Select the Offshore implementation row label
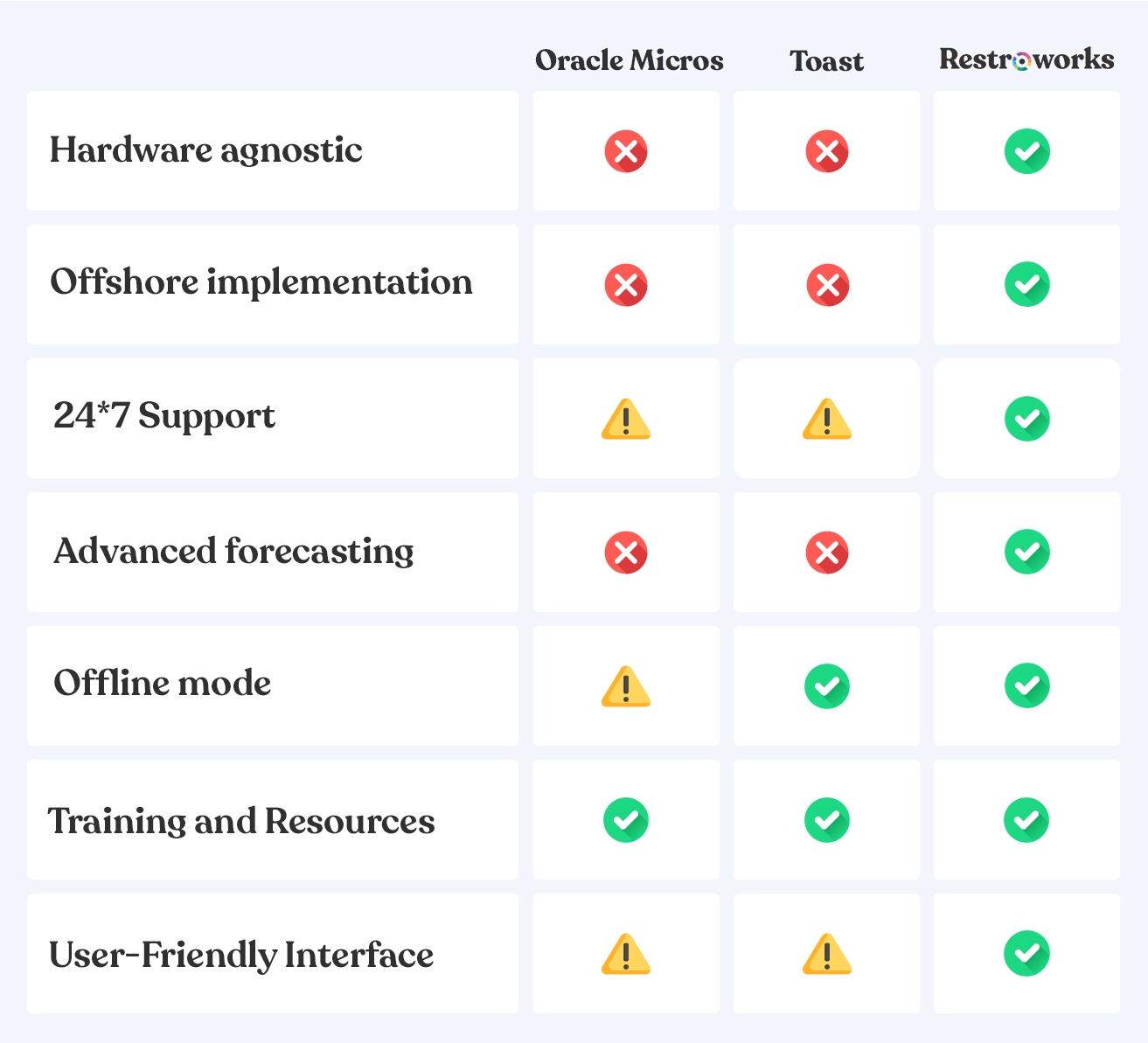This screenshot has width=1148, height=1043. (x=261, y=282)
